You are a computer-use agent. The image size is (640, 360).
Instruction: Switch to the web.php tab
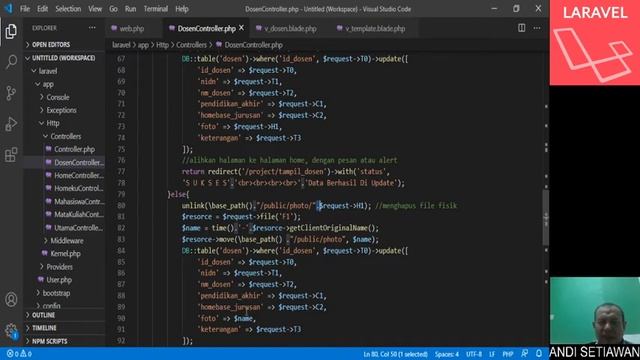point(131,29)
